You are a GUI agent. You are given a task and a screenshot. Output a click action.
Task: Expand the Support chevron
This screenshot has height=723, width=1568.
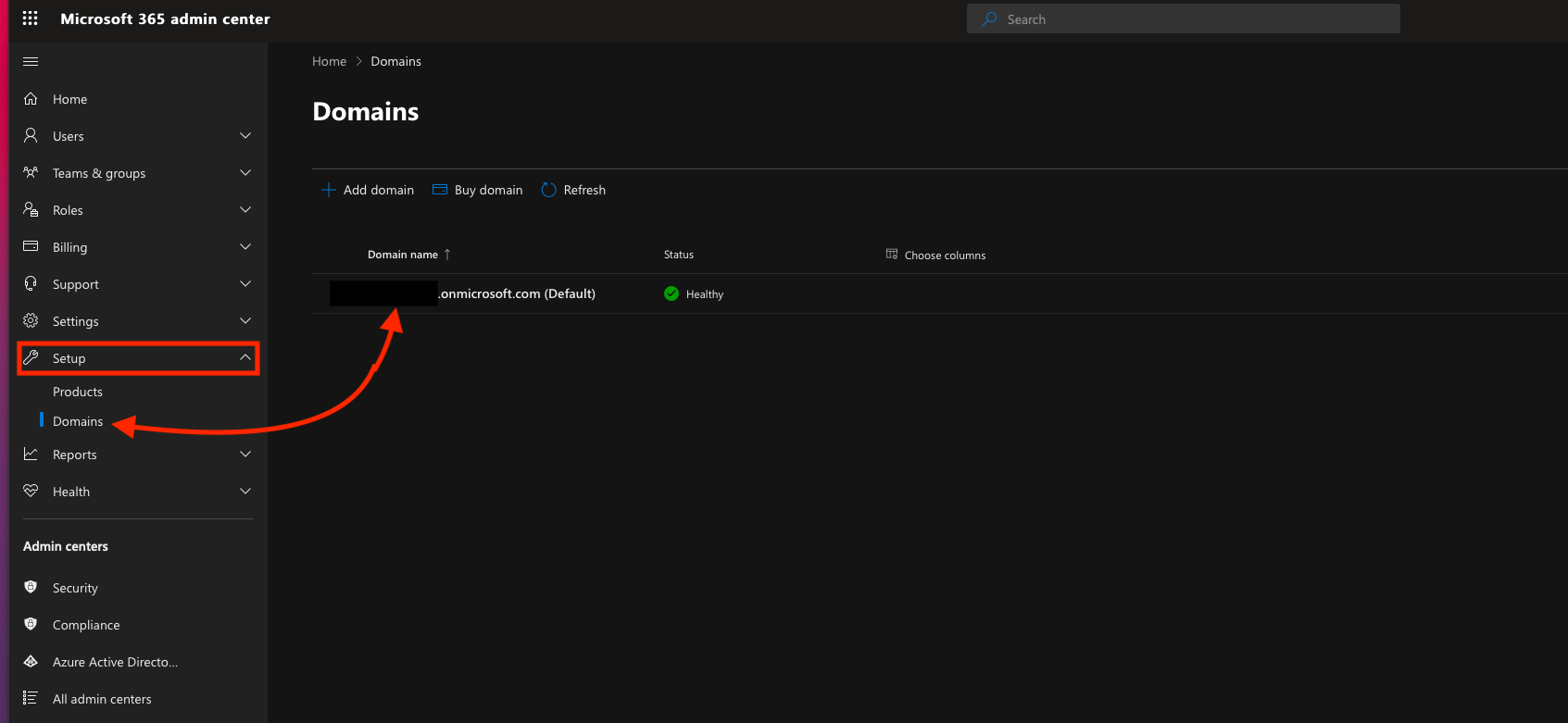[x=245, y=283]
